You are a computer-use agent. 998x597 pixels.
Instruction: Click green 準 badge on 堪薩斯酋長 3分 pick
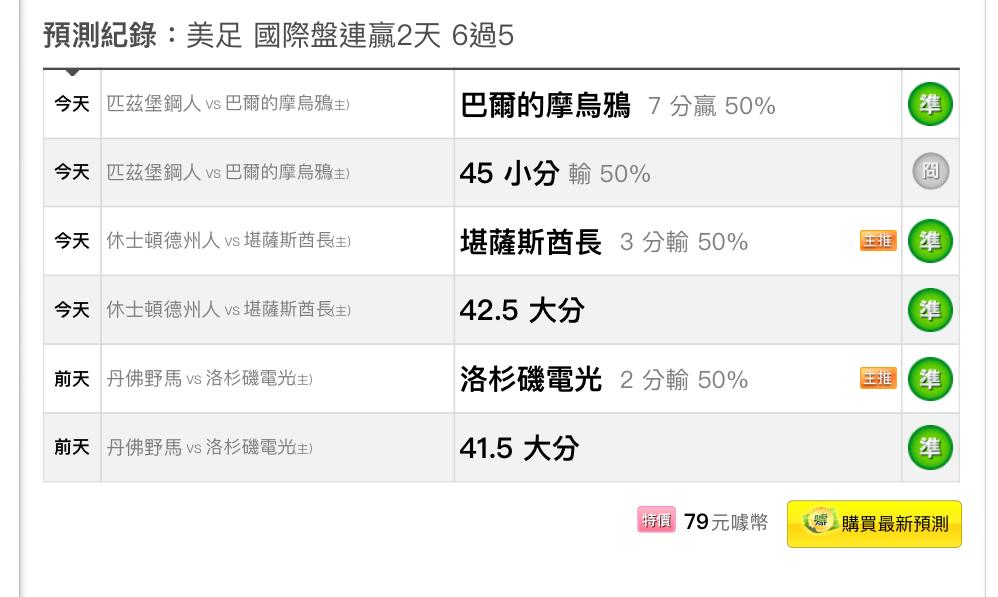point(930,241)
